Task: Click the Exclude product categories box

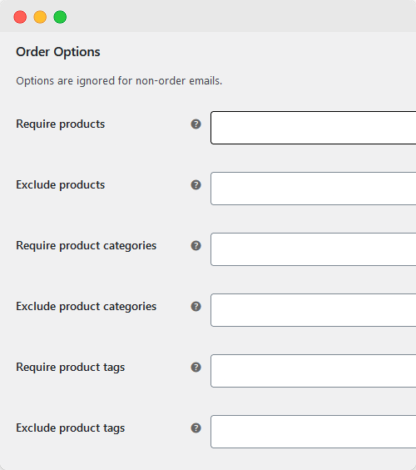Action: (313, 310)
